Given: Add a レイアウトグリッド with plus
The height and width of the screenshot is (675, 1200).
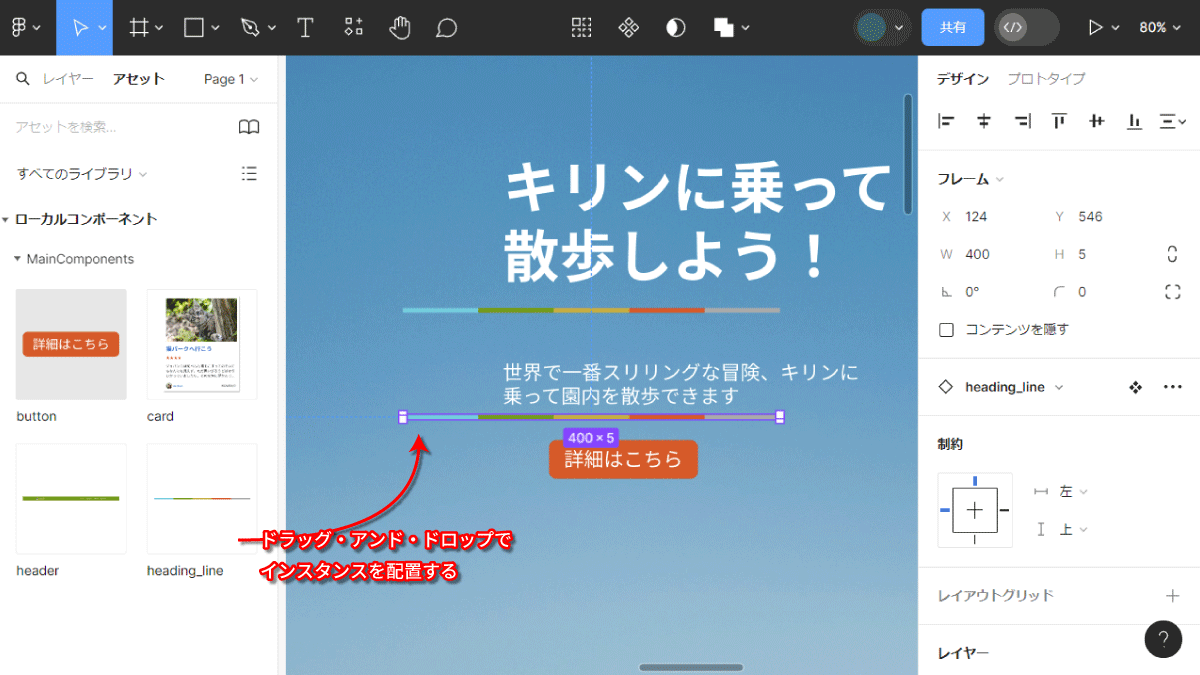Looking at the screenshot, I should coord(1173,596).
